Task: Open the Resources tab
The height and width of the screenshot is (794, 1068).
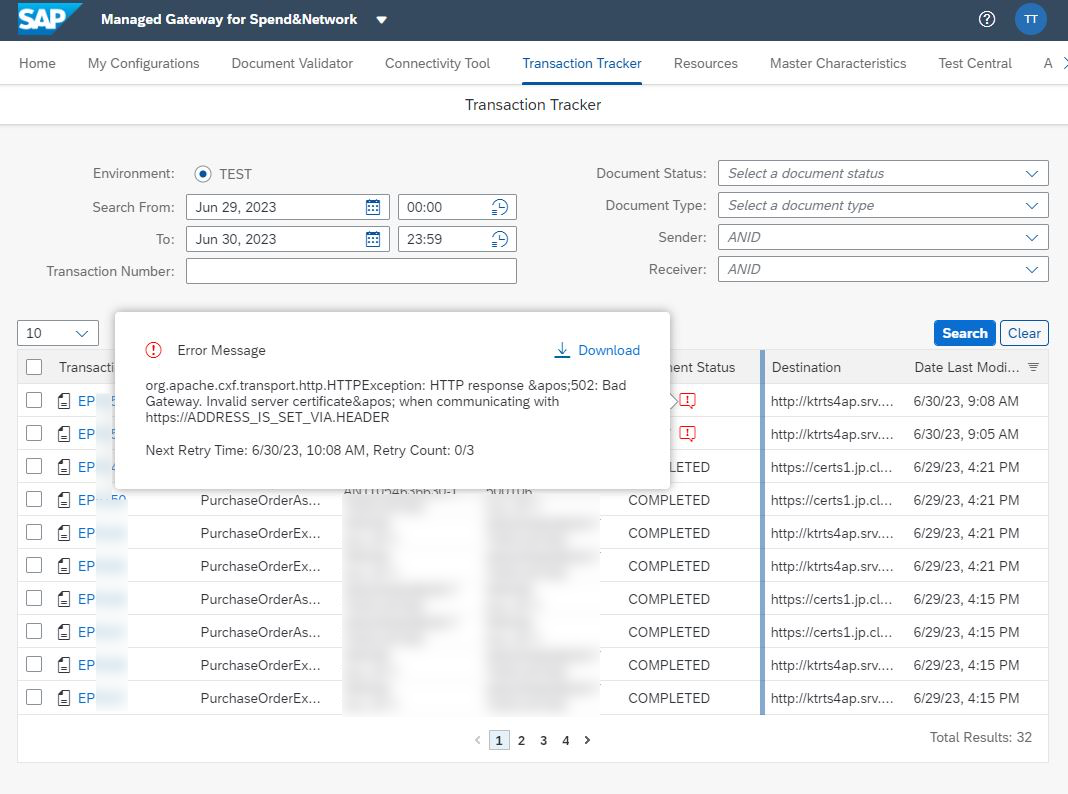Action: click(706, 63)
